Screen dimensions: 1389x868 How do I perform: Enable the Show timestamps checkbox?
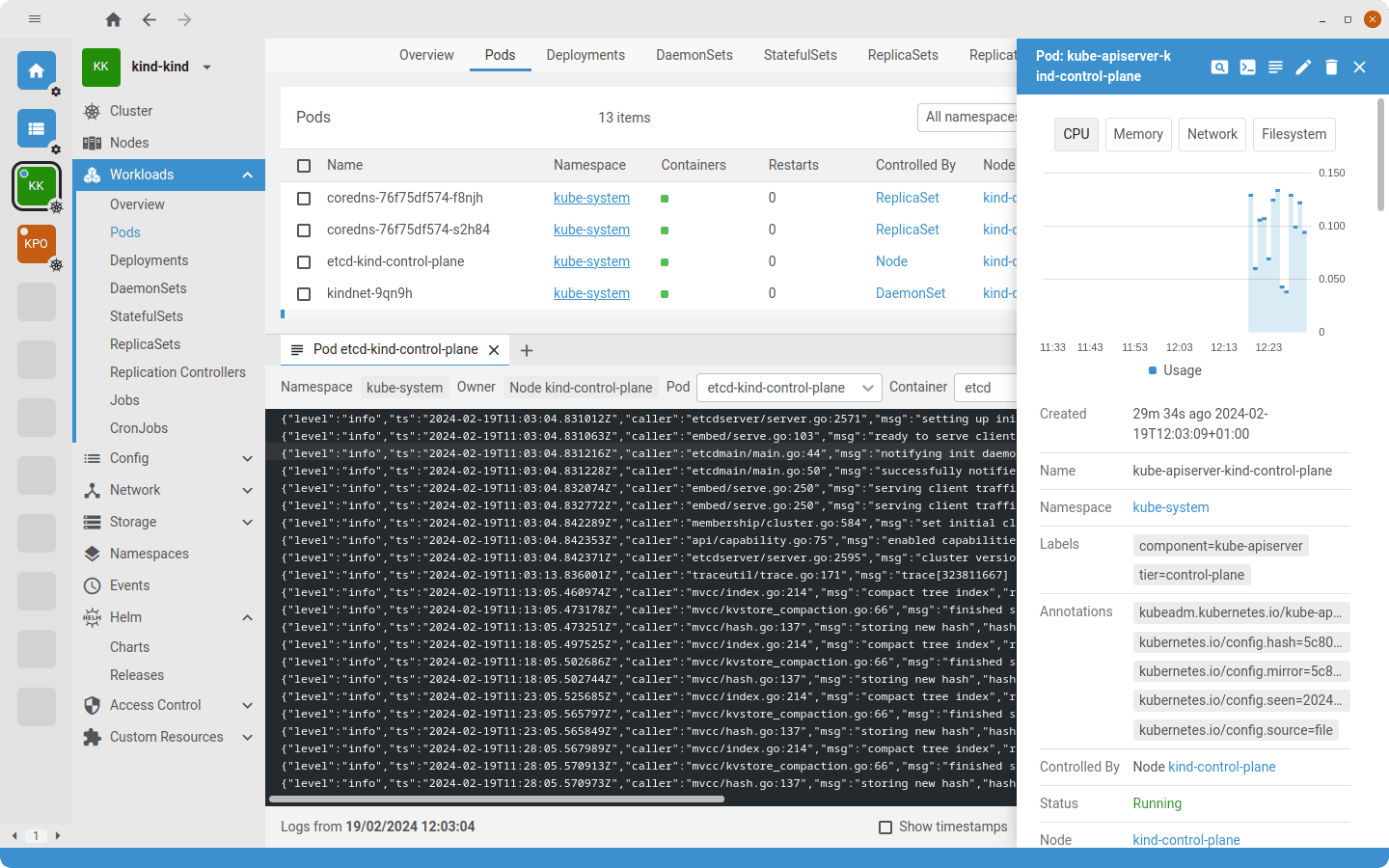(885, 827)
